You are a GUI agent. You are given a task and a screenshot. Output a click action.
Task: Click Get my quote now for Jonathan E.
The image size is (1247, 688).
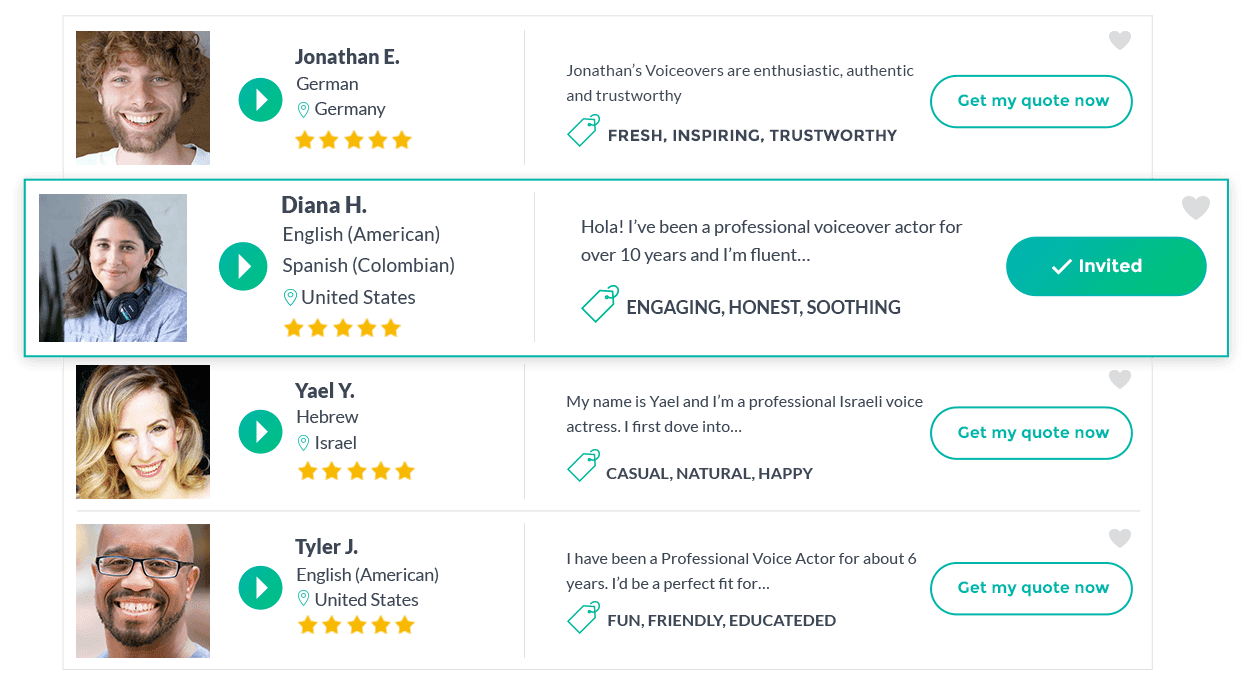point(1031,101)
